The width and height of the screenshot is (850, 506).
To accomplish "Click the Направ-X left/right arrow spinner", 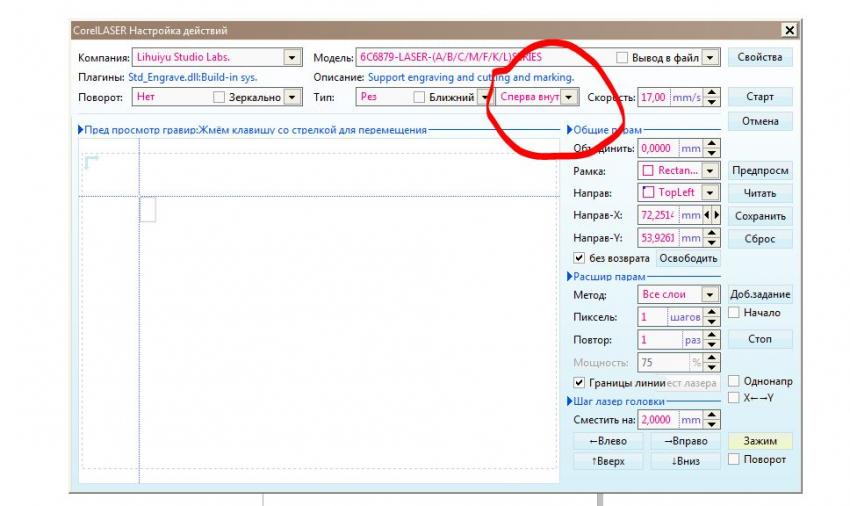I will point(712,215).
